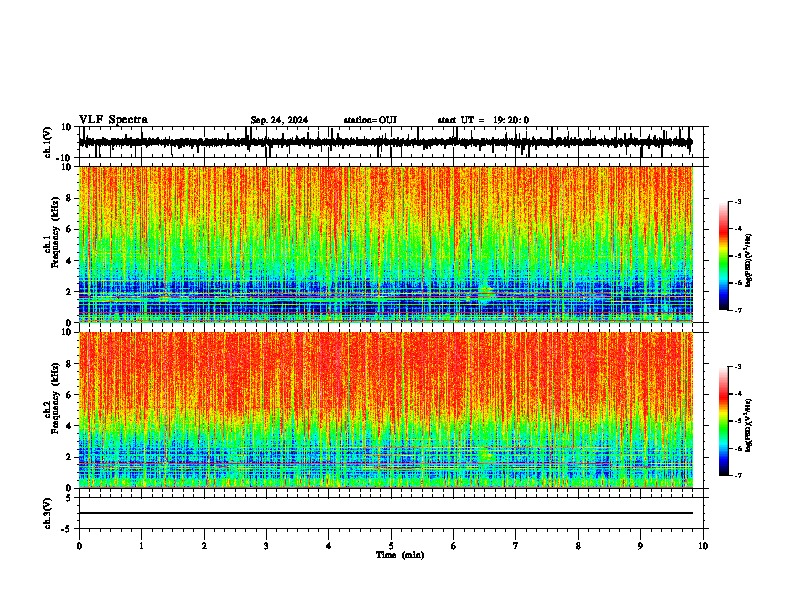Click the 'VLF Spectra' title text
Screen dimensions: 792x612
pyautogui.click(x=113, y=120)
